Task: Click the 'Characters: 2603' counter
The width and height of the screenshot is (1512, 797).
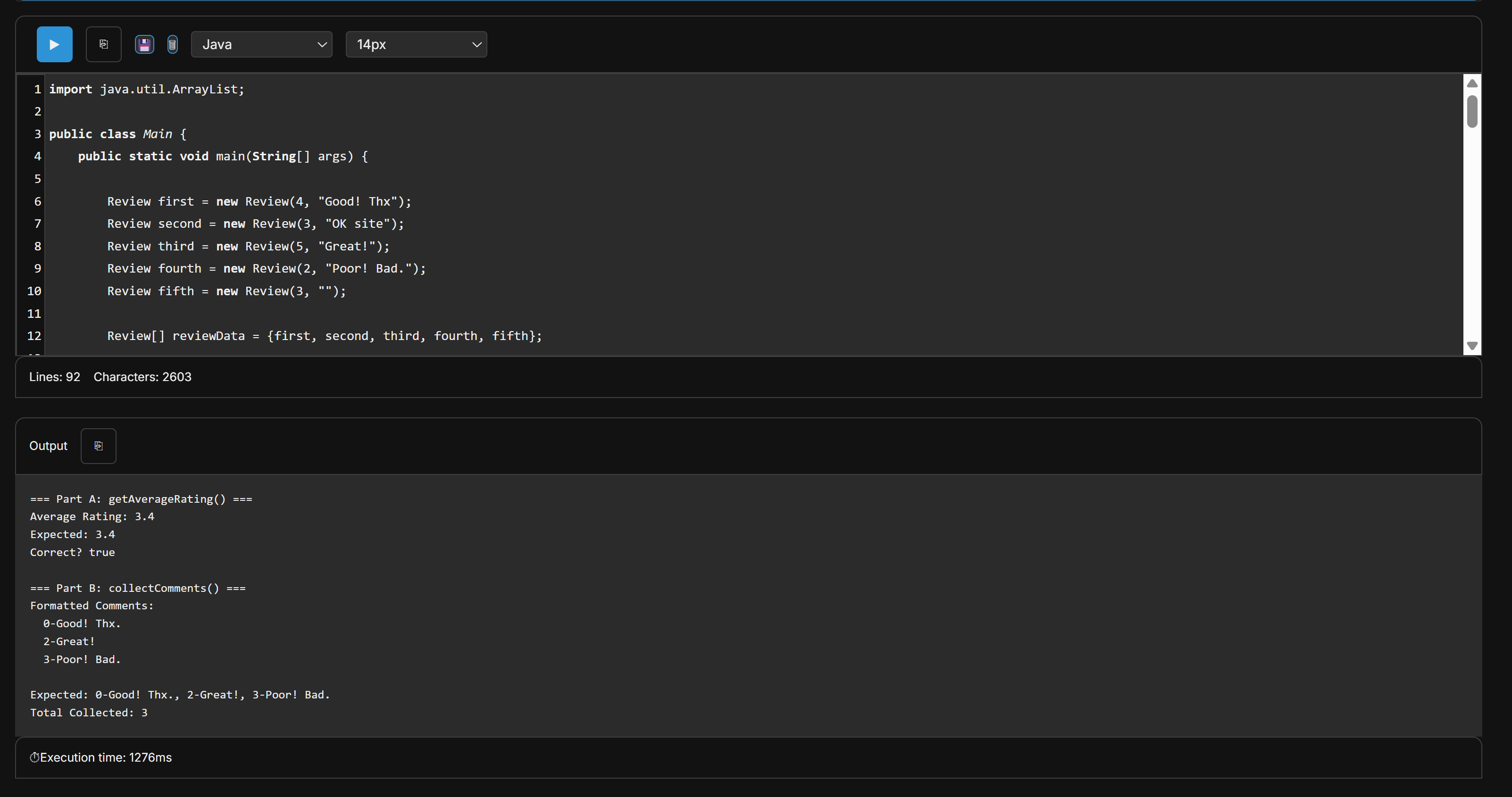Action: pos(142,377)
